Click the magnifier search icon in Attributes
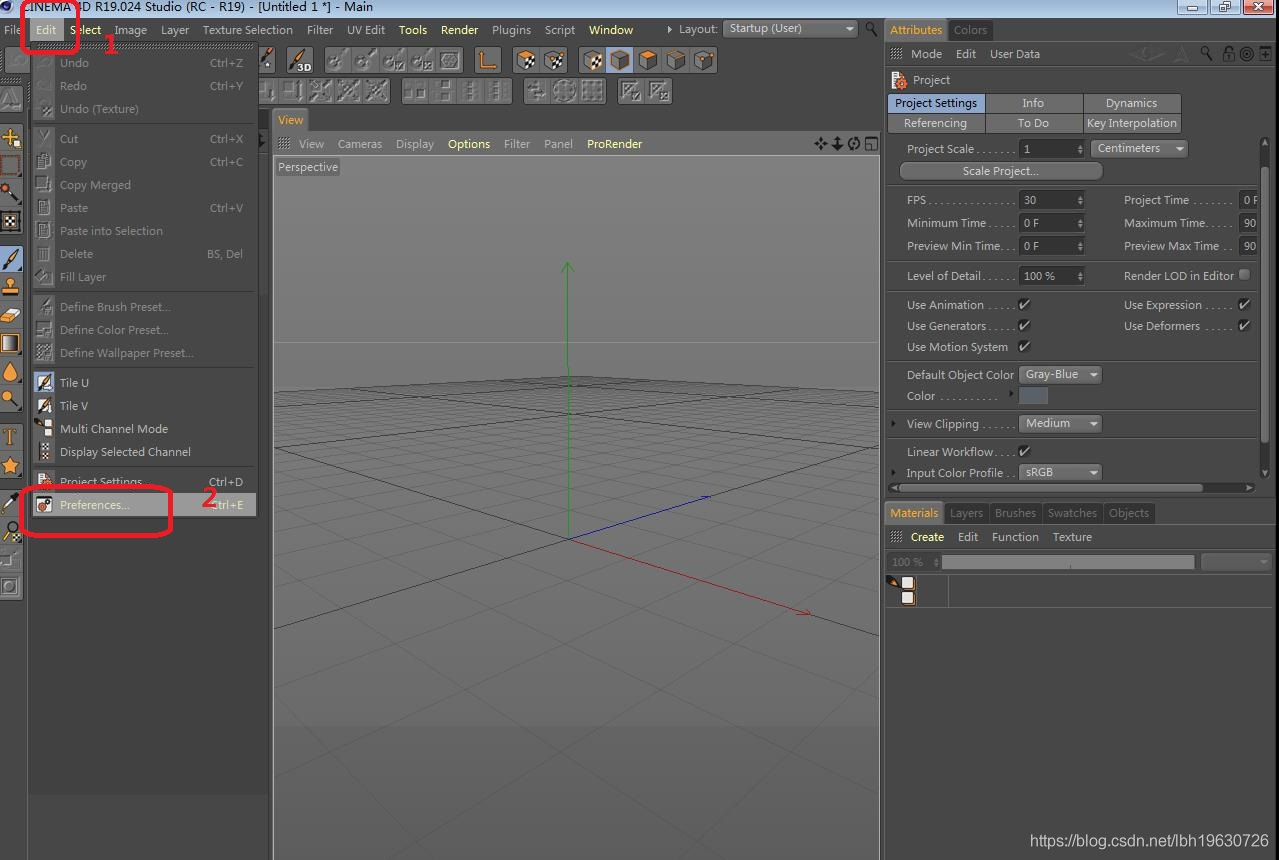Viewport: 1279px width, 860px height. pyautogui.click(x=1207, y=54)
